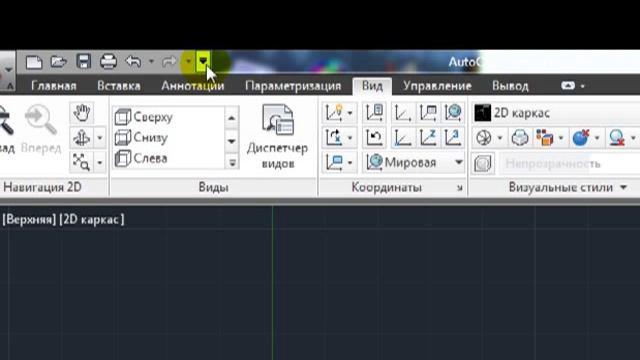Click the Виды panel title
Image resolution: width=640 pixels, height=360 pixels.
tap(213, 187)
